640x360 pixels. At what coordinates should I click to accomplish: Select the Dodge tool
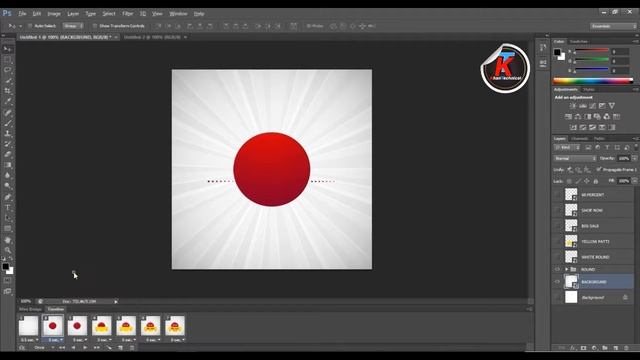tap(7, 186)
